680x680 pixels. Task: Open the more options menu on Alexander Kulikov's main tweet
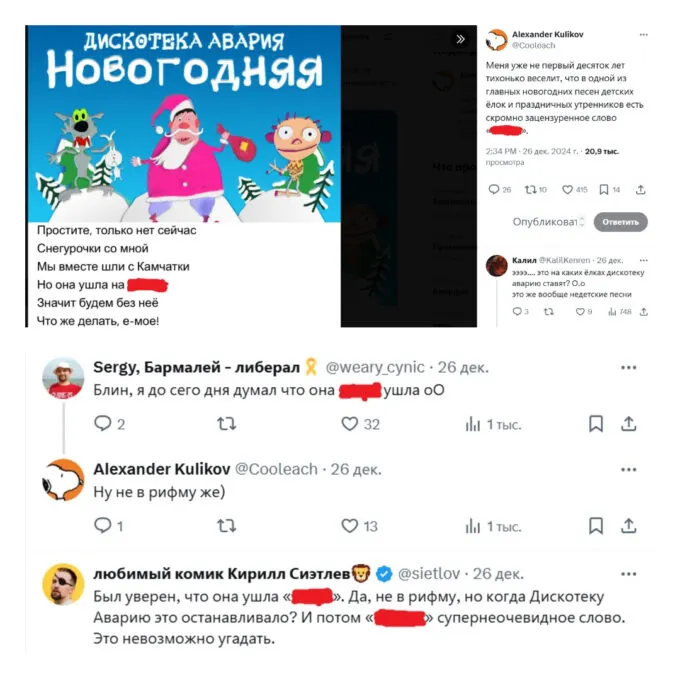(644, 35)
